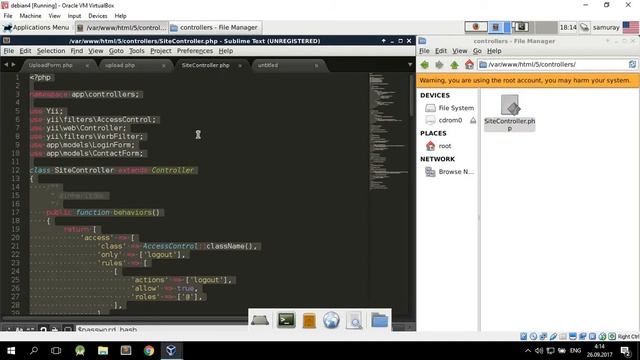Viewport: 640px width, 360px height.
Task: Go forward in File Manager toolbar
Action: pos(439,64)
